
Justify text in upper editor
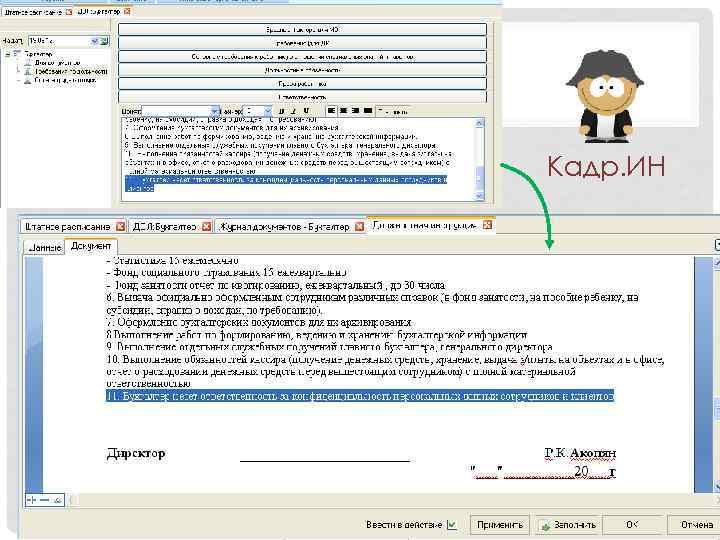[367, 111]
